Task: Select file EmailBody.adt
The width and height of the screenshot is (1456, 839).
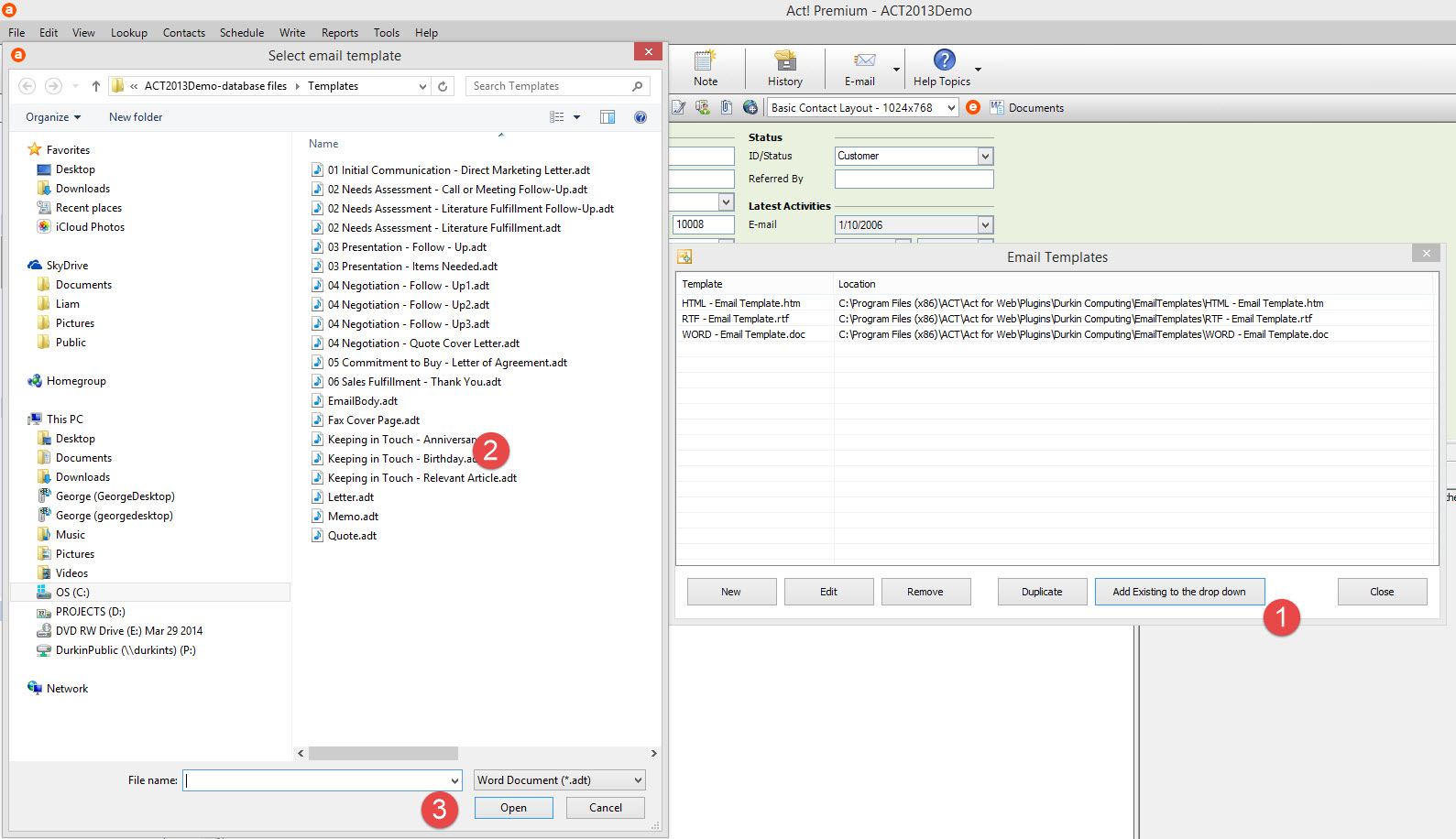Action: (362, 401)
